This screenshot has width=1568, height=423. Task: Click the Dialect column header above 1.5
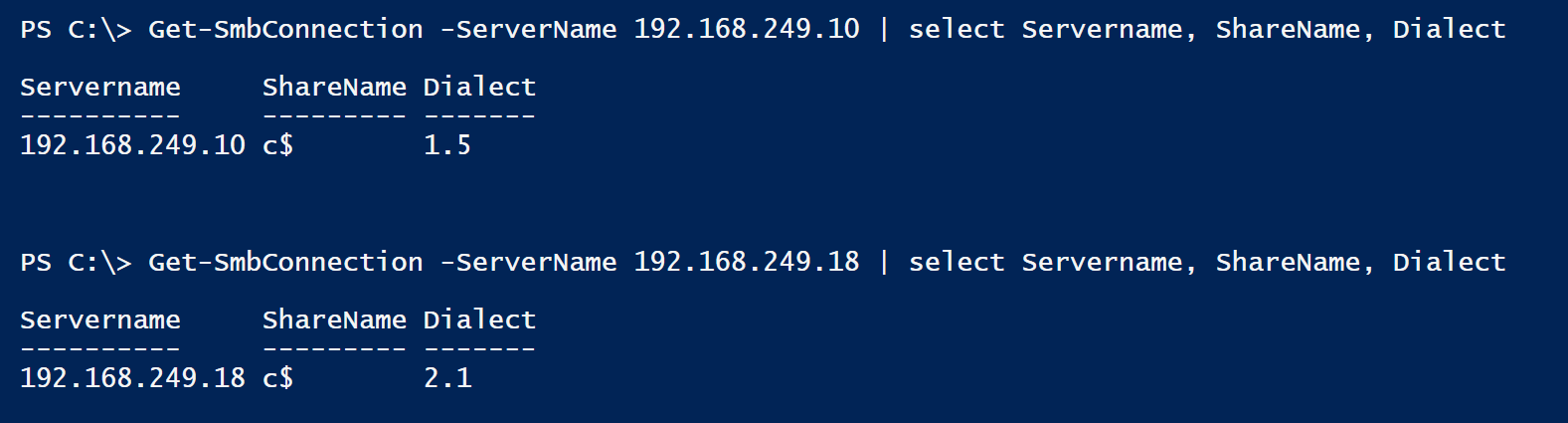tap(479, 88)
